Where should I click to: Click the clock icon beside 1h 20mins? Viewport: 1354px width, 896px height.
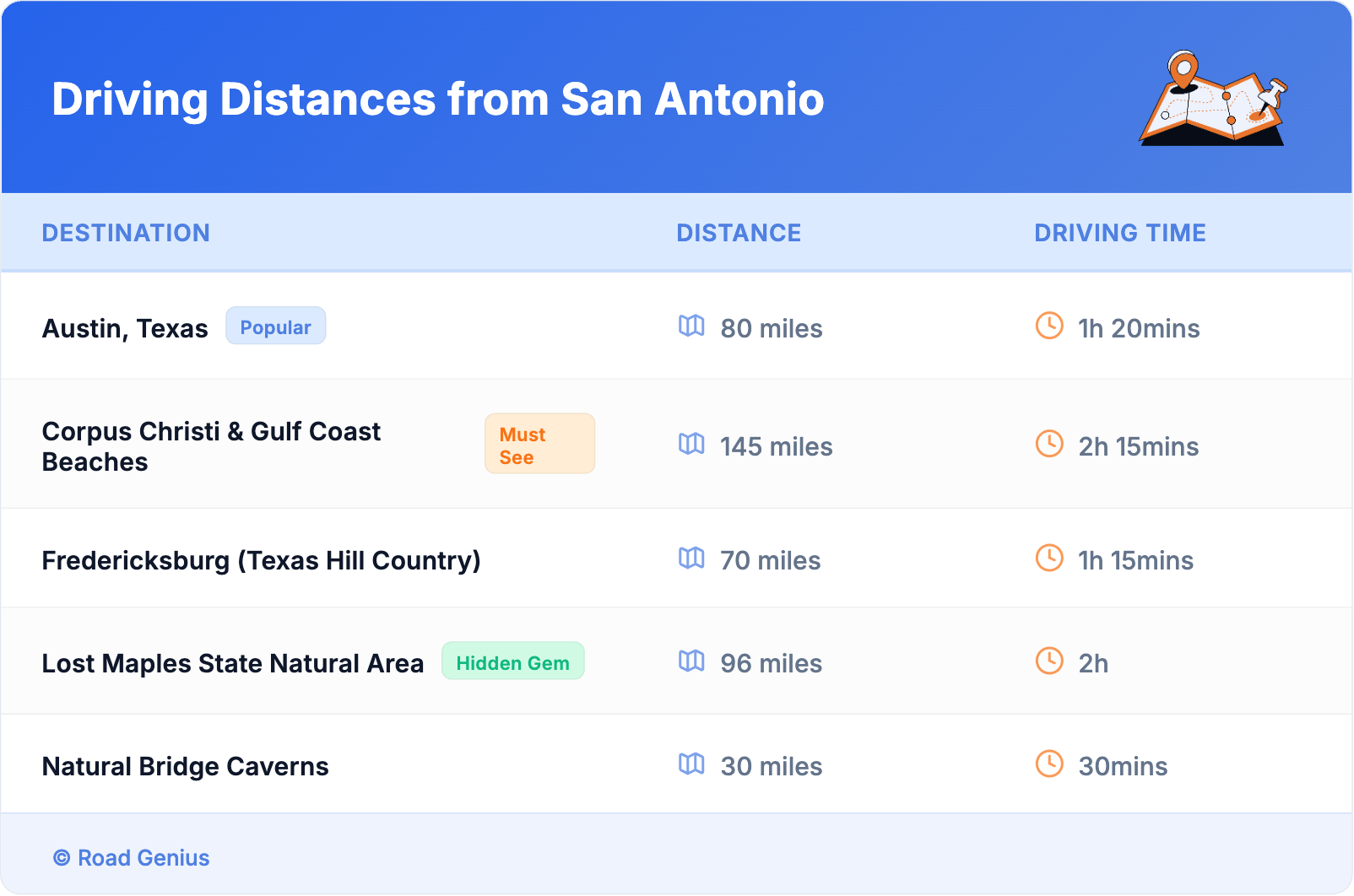coord(1049,326)
